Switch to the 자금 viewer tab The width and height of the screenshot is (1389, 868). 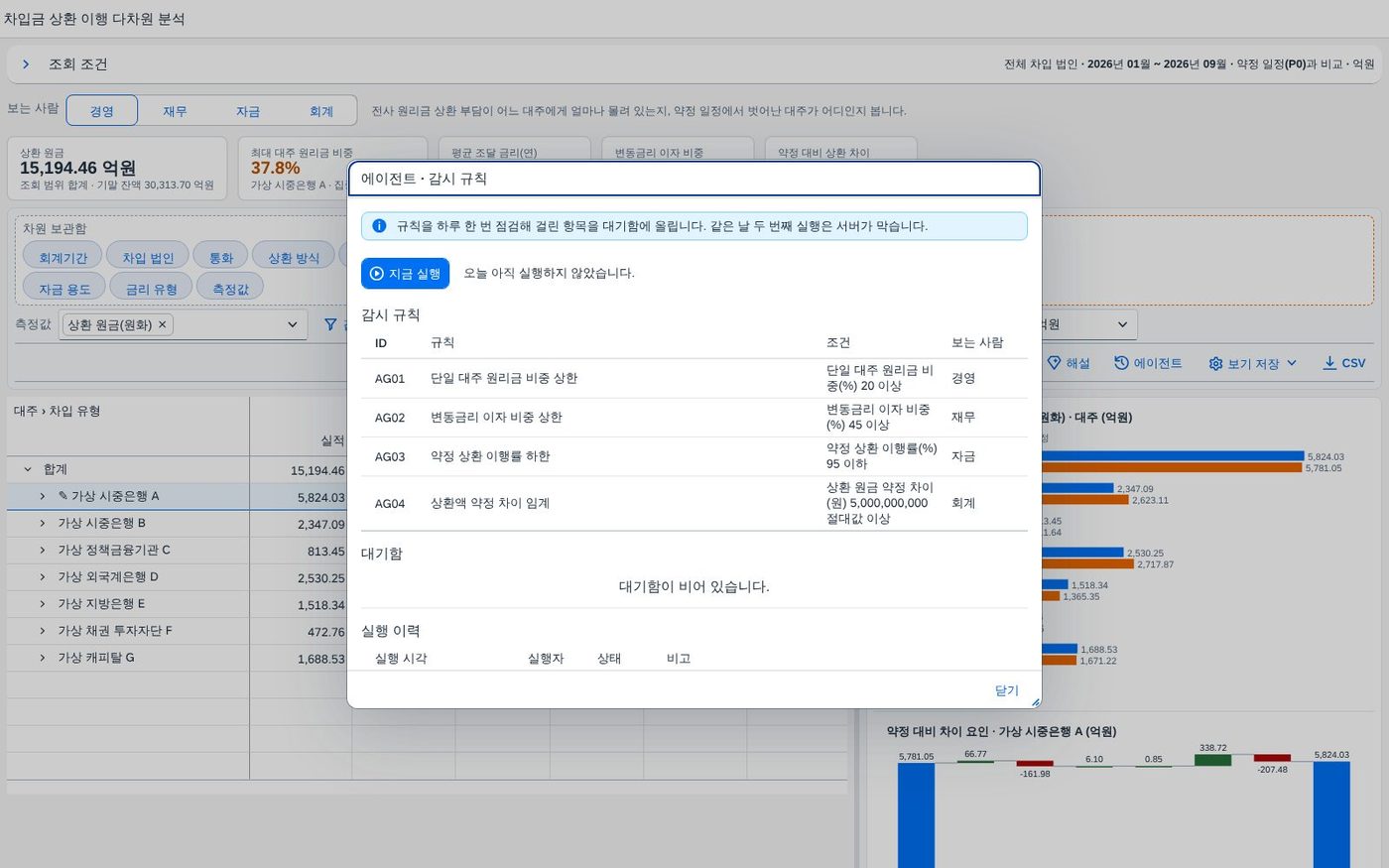[x=248, y=111]
